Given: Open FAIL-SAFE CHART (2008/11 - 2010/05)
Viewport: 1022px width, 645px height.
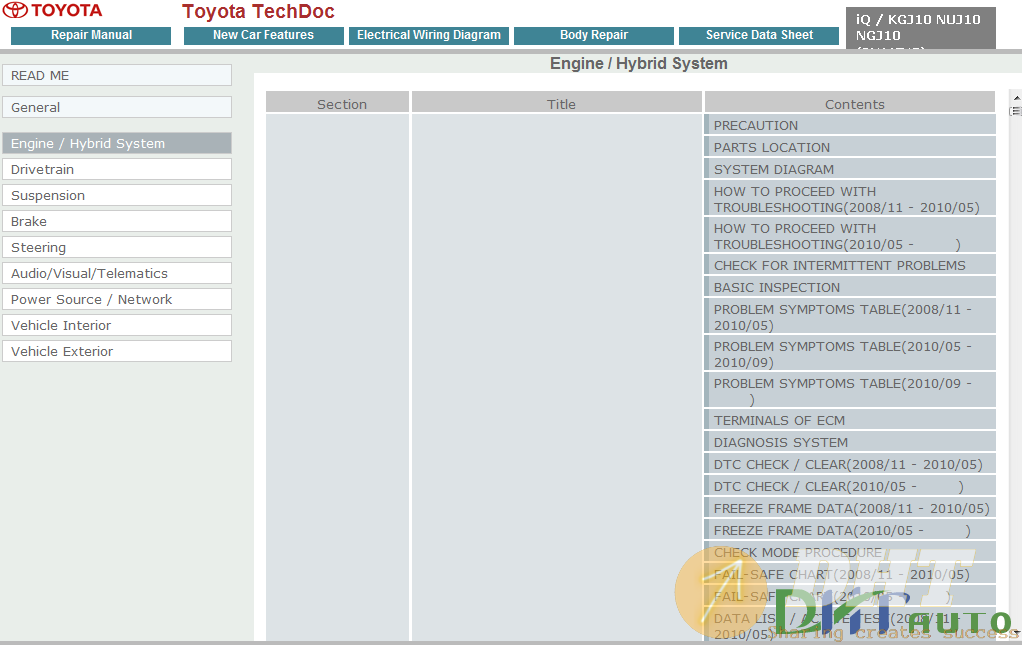Looking at the screenshot, I should coord(850,575).
